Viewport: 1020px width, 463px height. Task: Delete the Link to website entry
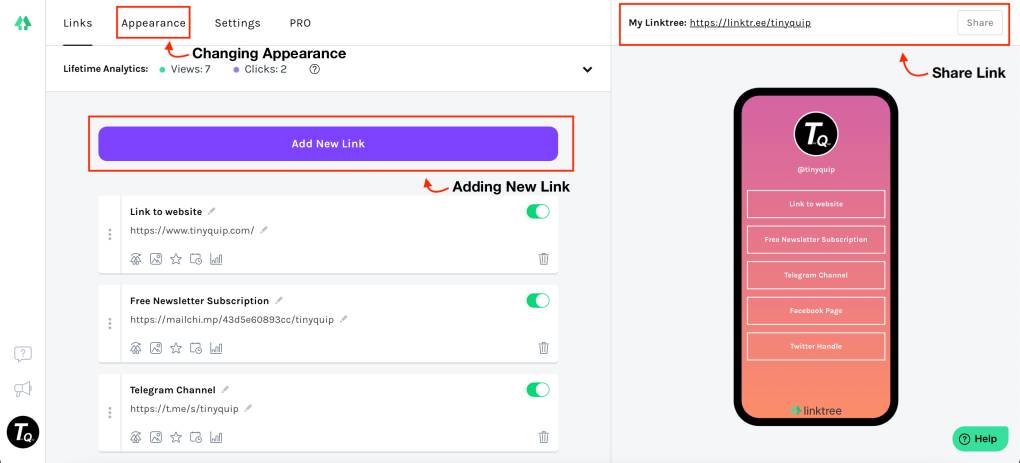543,259
